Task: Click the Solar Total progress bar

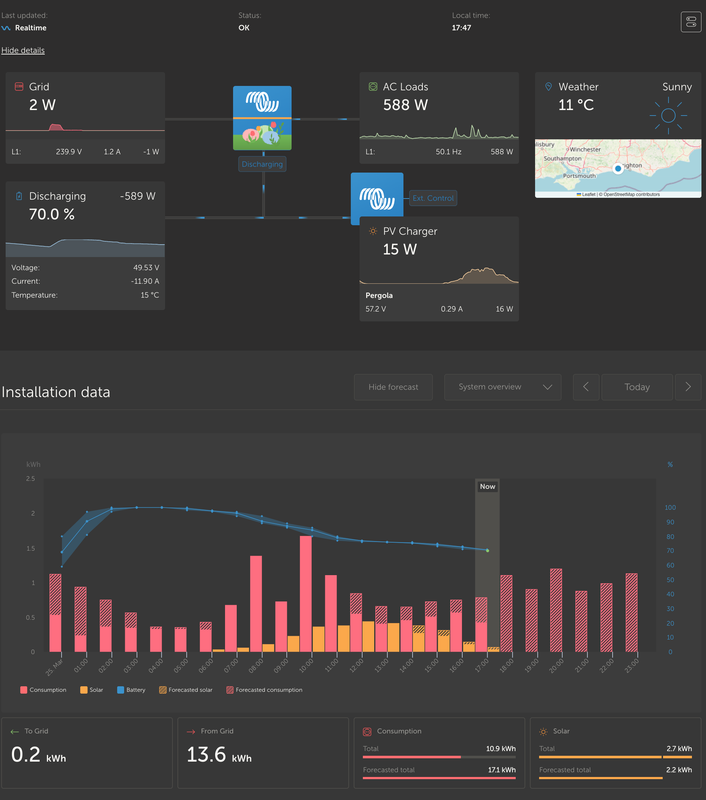Action: [x=616, y=757]
